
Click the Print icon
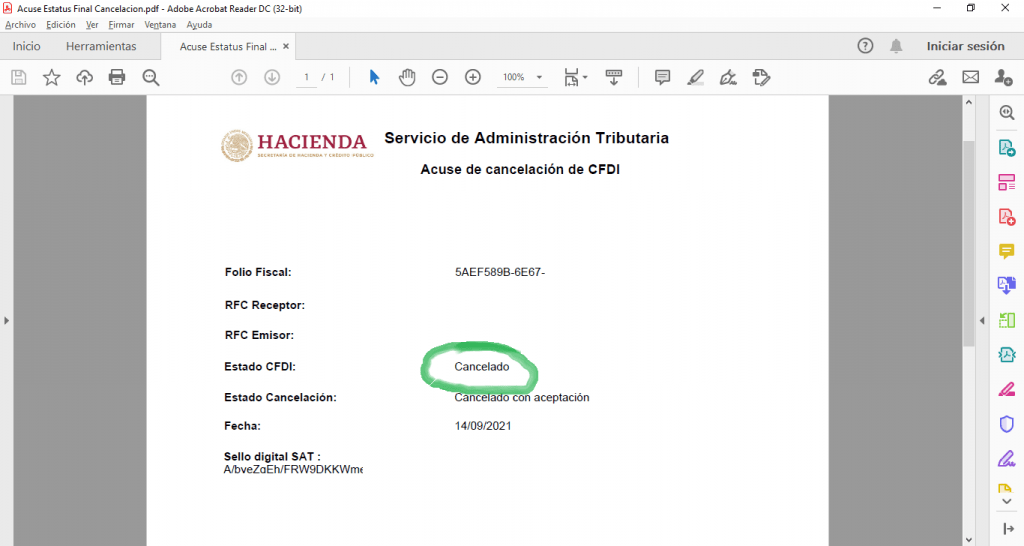pyautogui.click(x=117, y=78)
